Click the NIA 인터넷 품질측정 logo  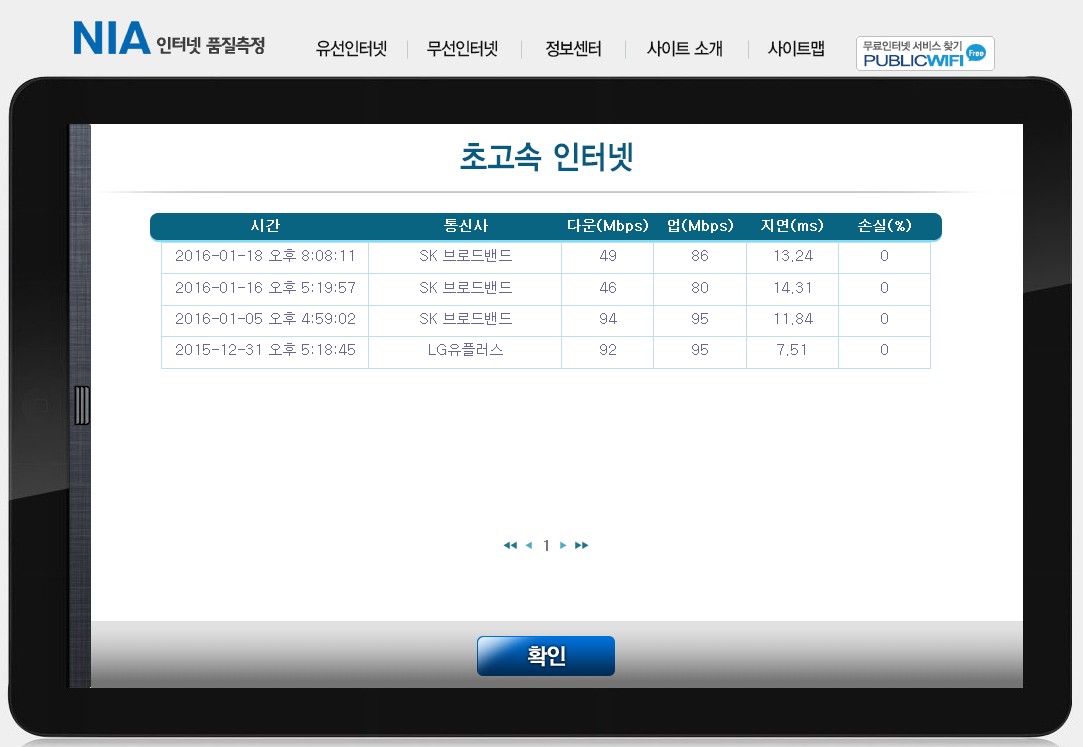click(x=168, y=41)
